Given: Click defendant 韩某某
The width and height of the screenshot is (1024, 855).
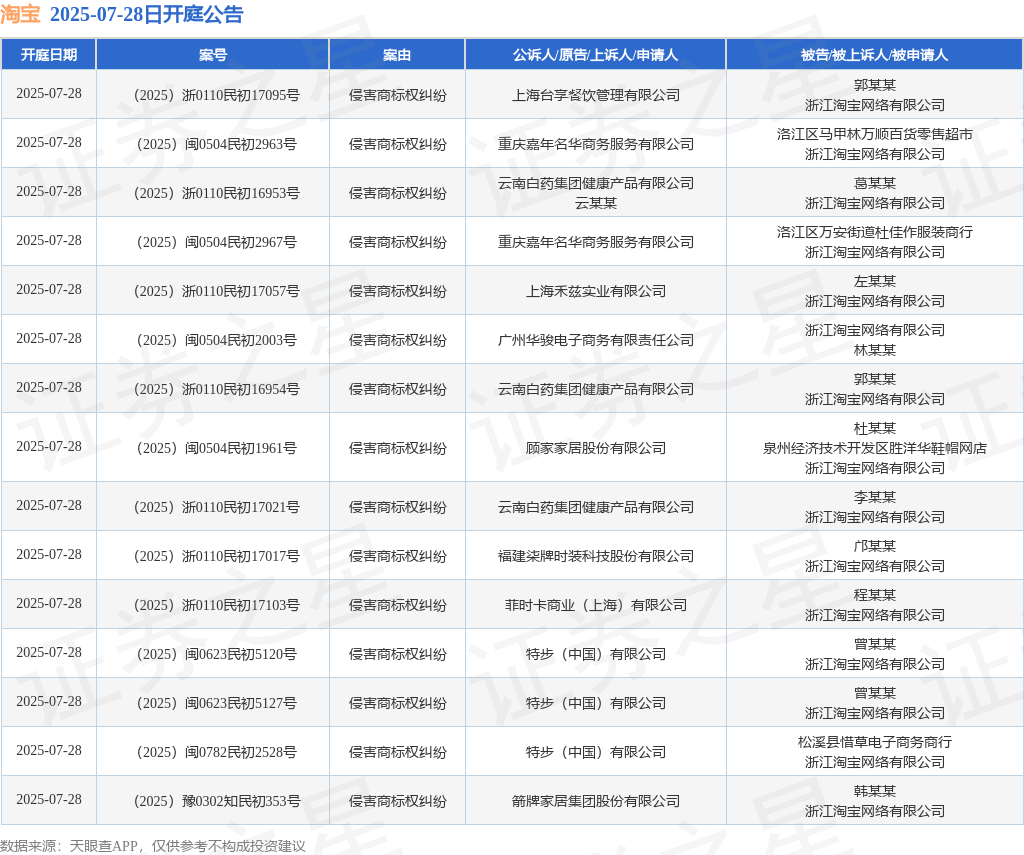Looking at the screenshot, I should [x=874, y=791].
